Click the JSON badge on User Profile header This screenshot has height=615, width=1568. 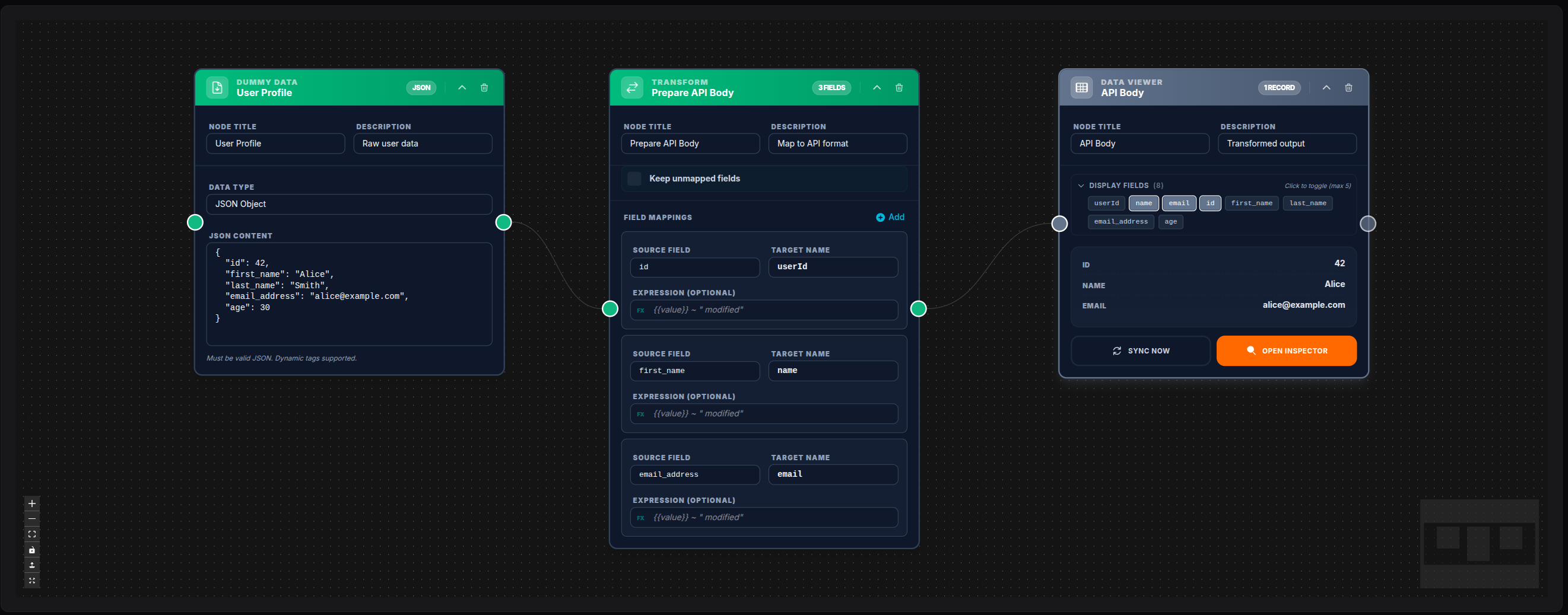point(421,87)
